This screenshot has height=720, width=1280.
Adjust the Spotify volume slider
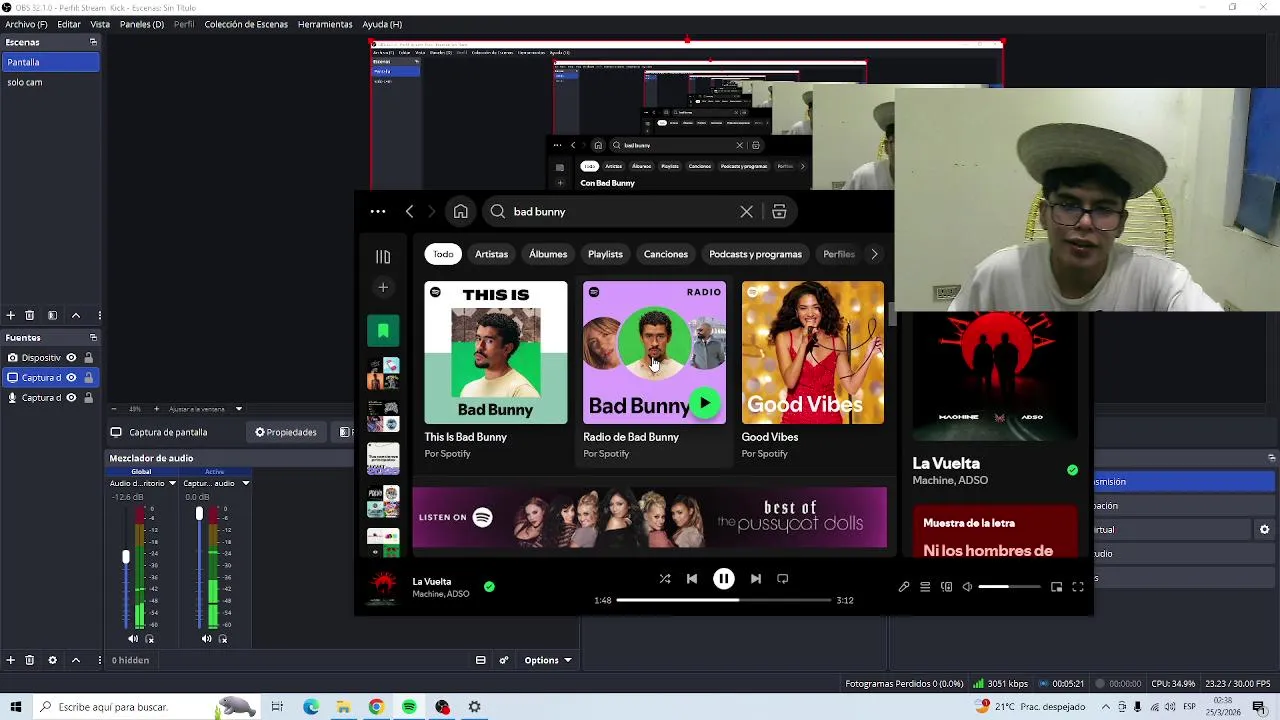(1009, 587)
